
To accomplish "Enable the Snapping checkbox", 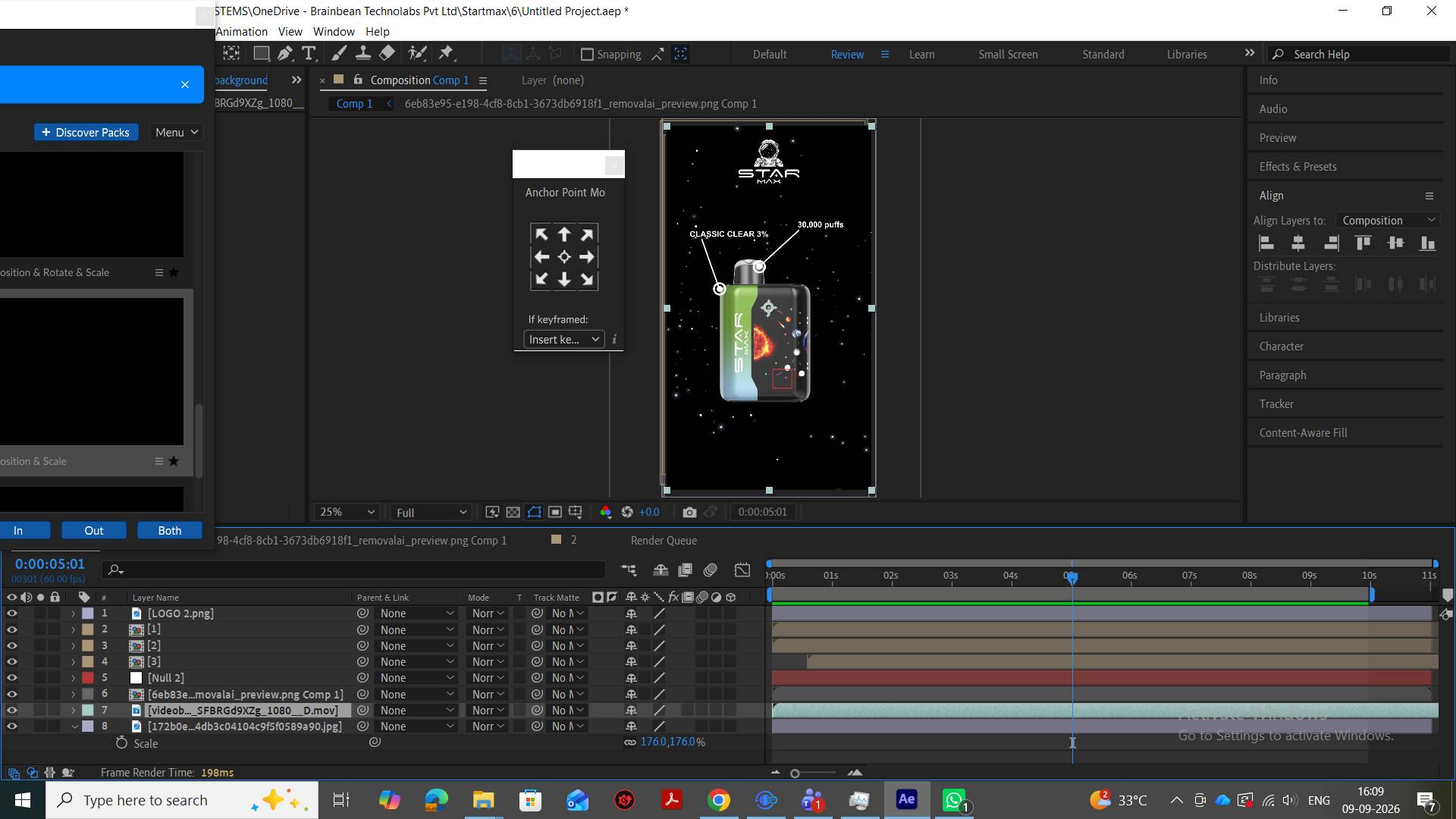I will [587, 54].
